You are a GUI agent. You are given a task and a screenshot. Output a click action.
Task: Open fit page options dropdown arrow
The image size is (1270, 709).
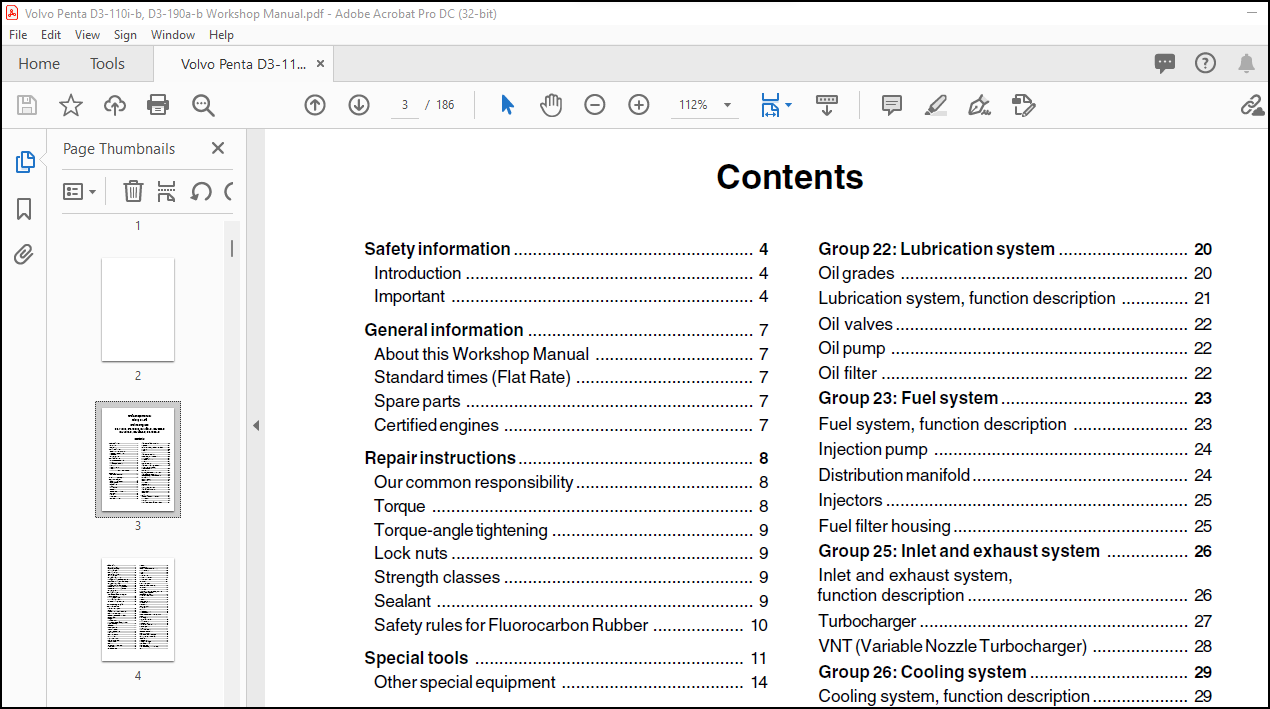(x=788, y=105)
